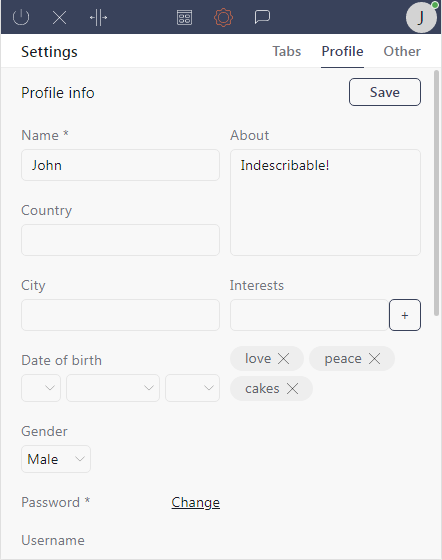Switch to the Other tab

point(402,51)
